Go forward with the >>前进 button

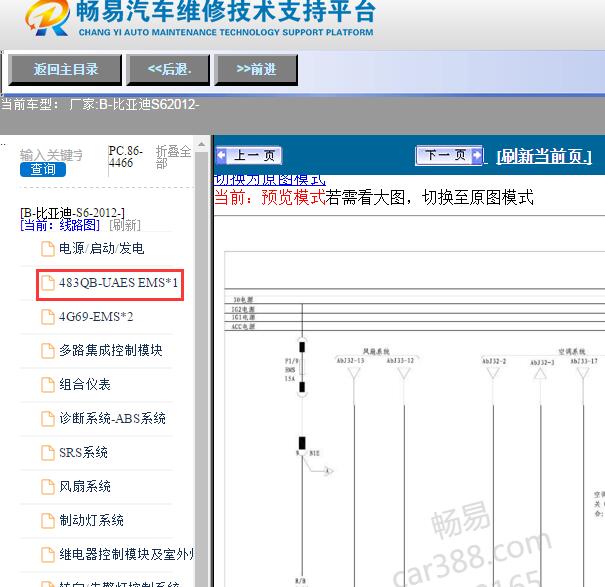click(x=256, y=70)
